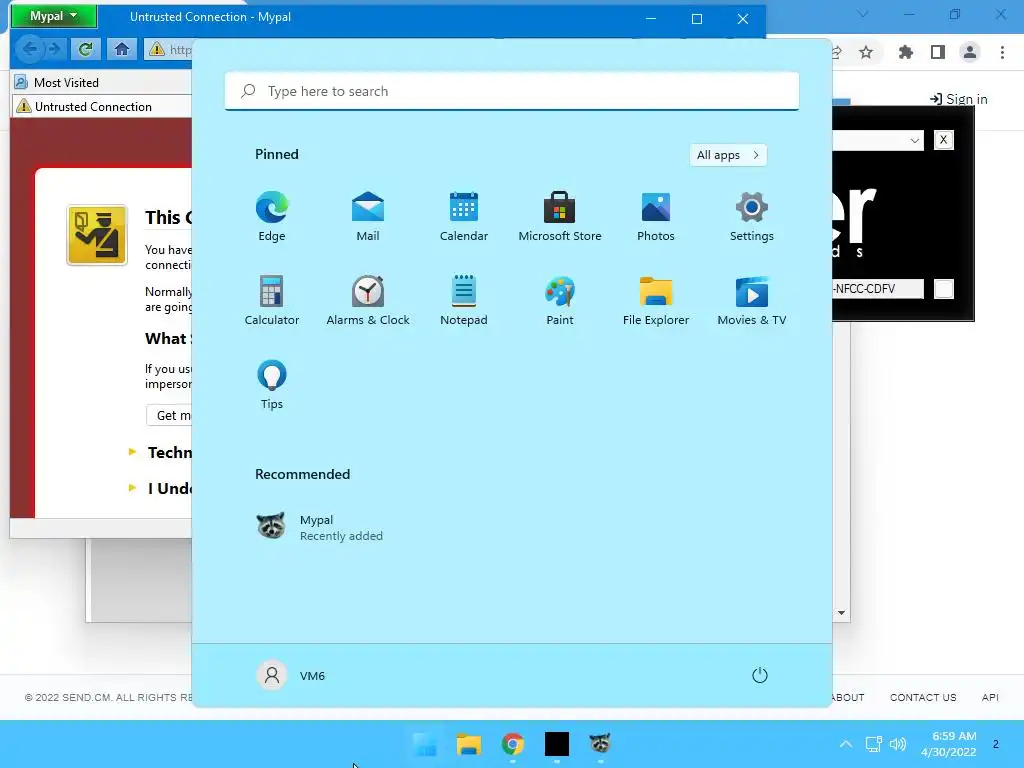This screenshot has height=768, width=1024.
Task: Launch the Calculator app
Action: point(272,300)
